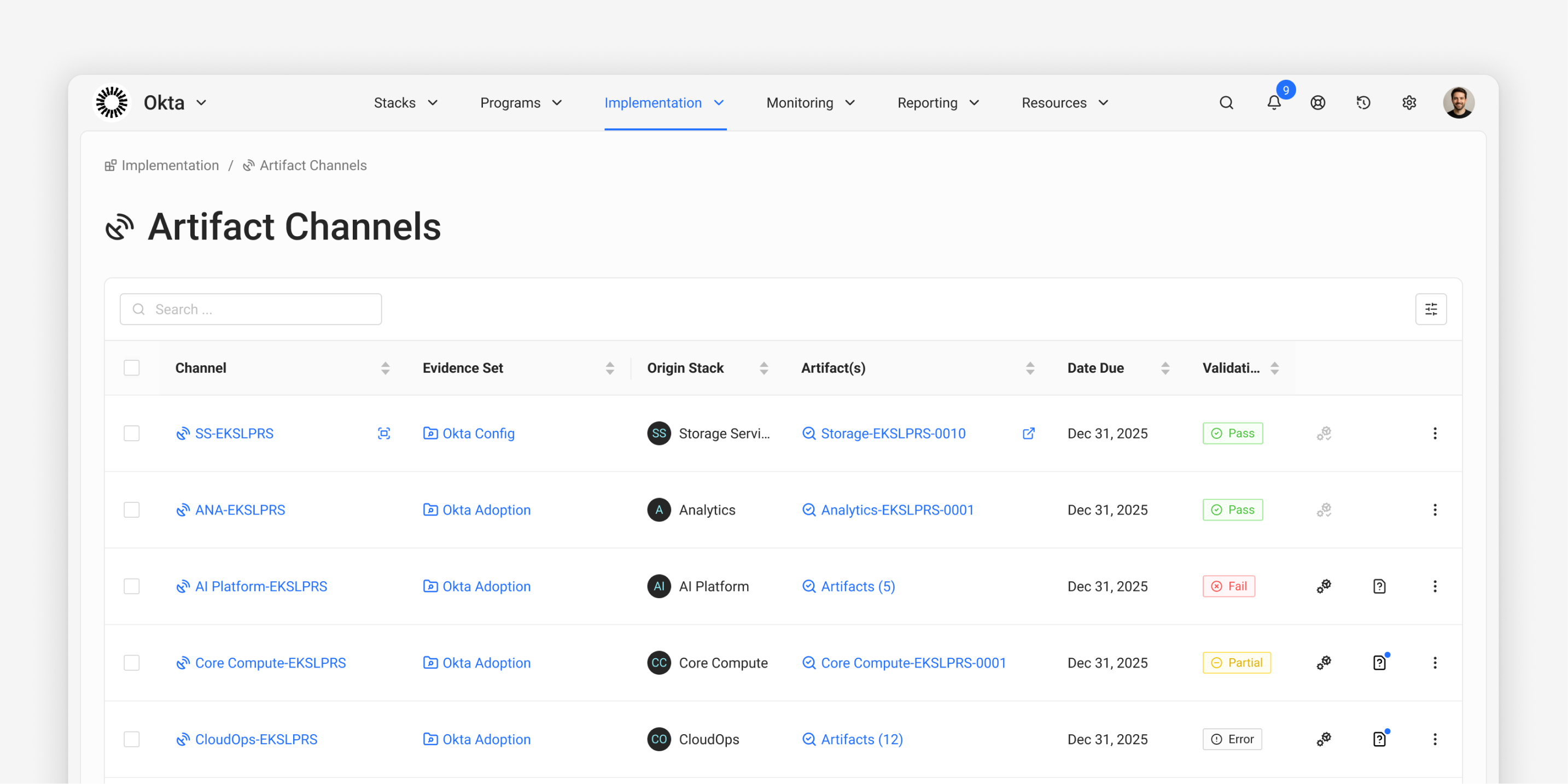
Task: Open the help lifebuoy icon
Action: 1318,103
